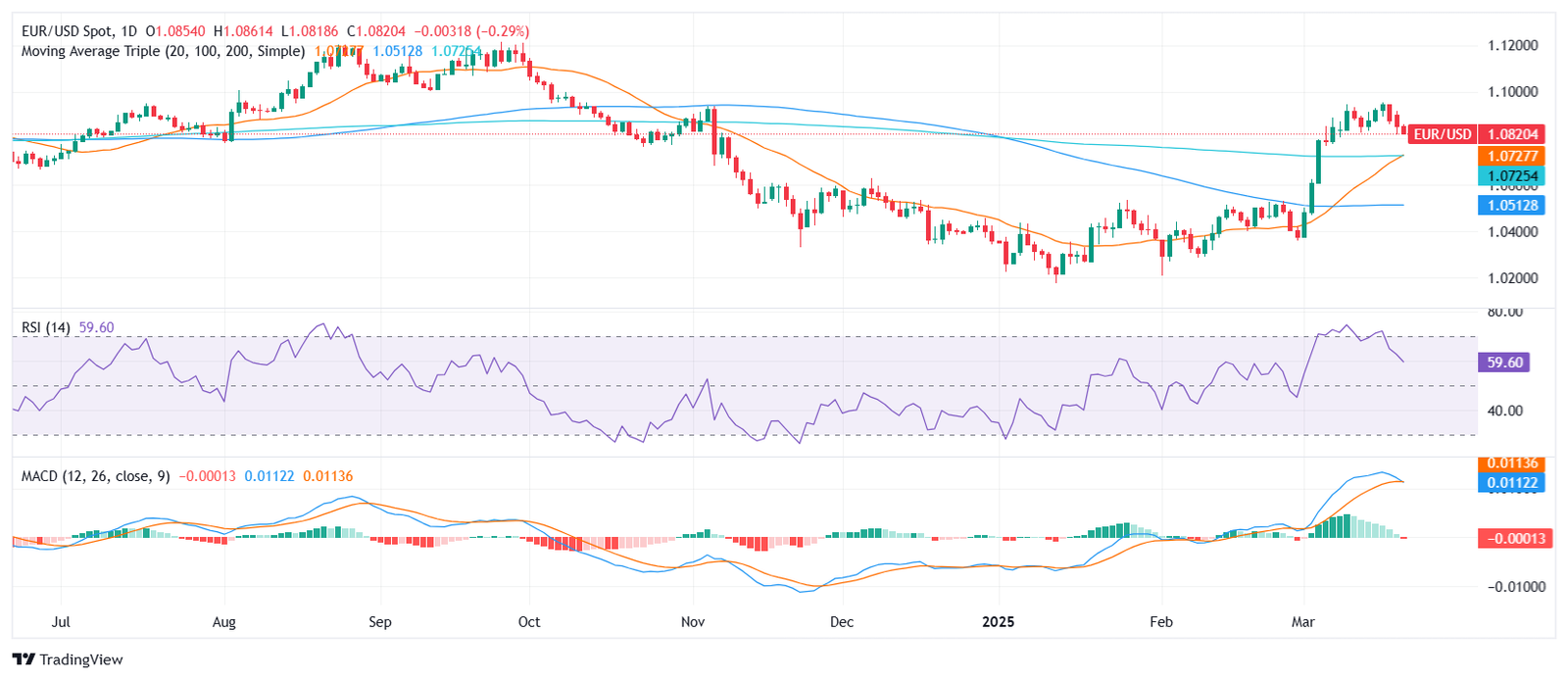
Task: Click the red EUR/USD price tag 1.08204
Action: [1512, 134]
